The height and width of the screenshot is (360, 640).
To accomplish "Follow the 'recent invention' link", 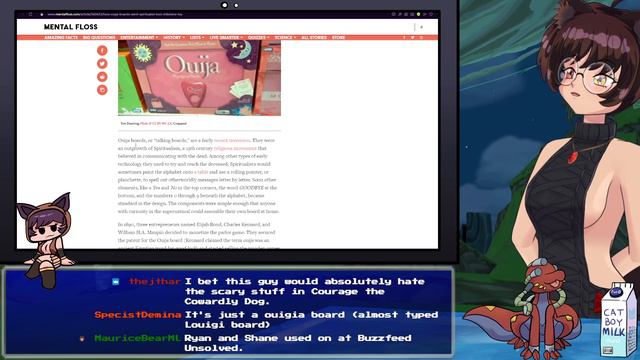I will [x=232, y=140].
